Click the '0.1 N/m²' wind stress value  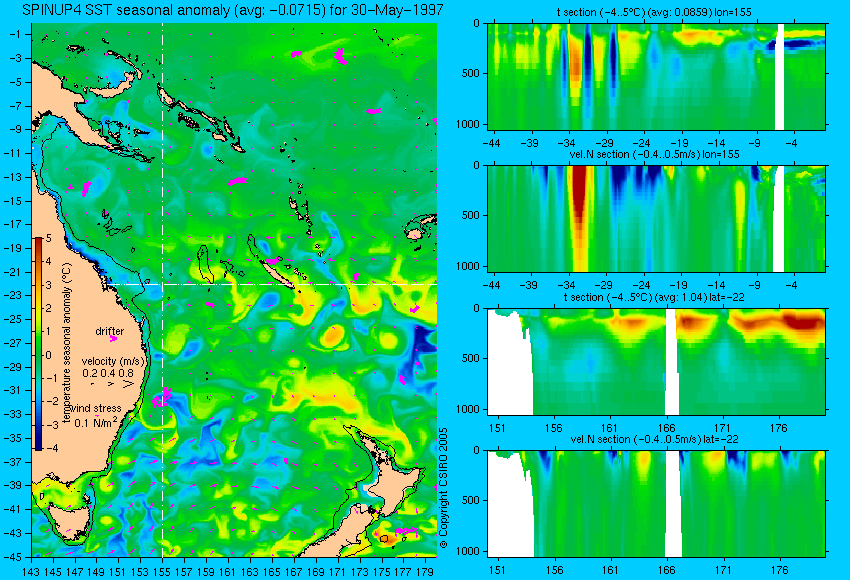(x=96, y=422)
